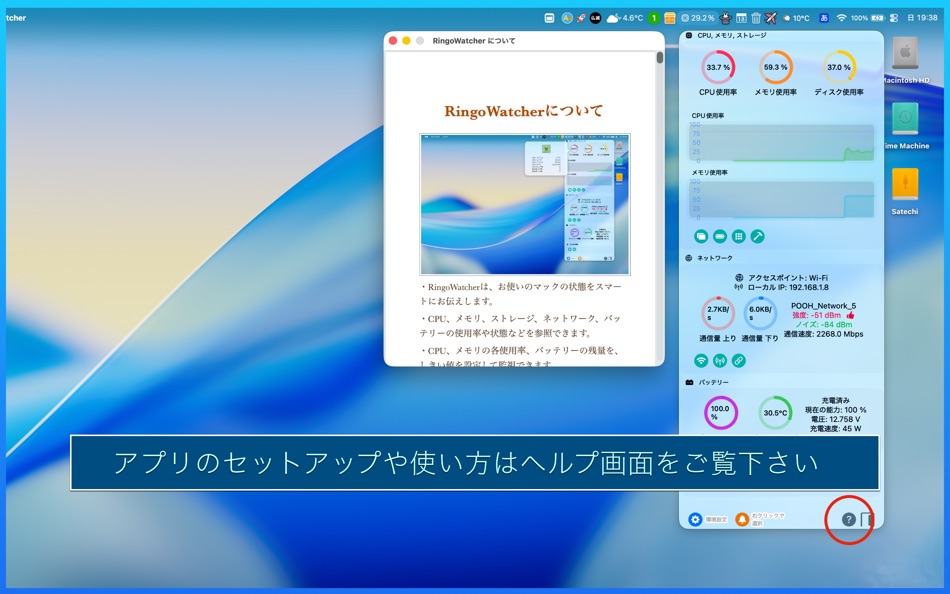This screenshot has height=594, width=950.
Task: Toggle the antenna signal icon in the network section
Action: pos(719,360)
